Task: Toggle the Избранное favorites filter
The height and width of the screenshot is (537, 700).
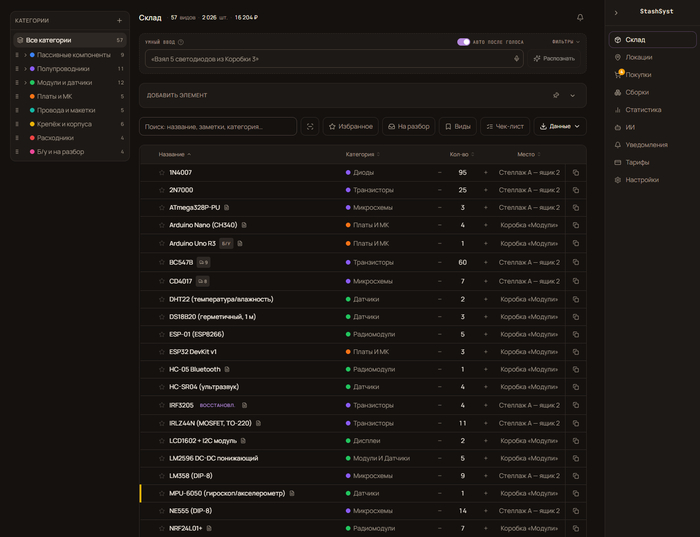Action: pyautogui.click(x=350, y=126)
